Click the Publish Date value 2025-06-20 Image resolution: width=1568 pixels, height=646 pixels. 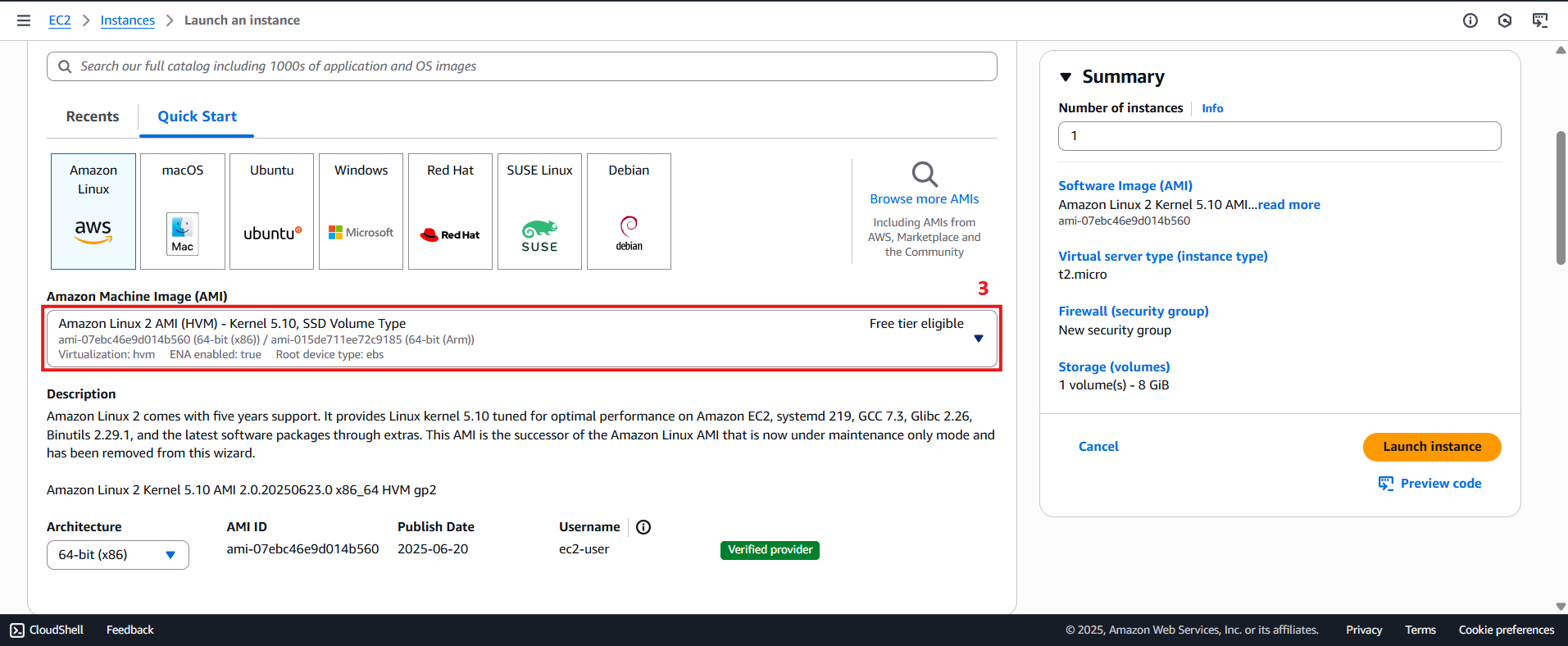(x=433, y=549)
